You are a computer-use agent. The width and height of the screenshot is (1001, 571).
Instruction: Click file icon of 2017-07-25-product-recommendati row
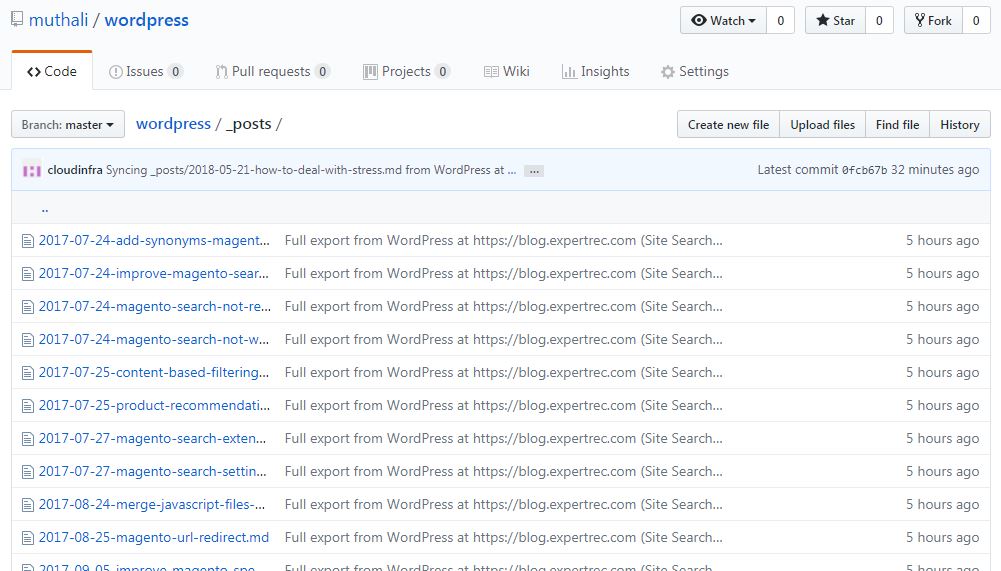27,406
